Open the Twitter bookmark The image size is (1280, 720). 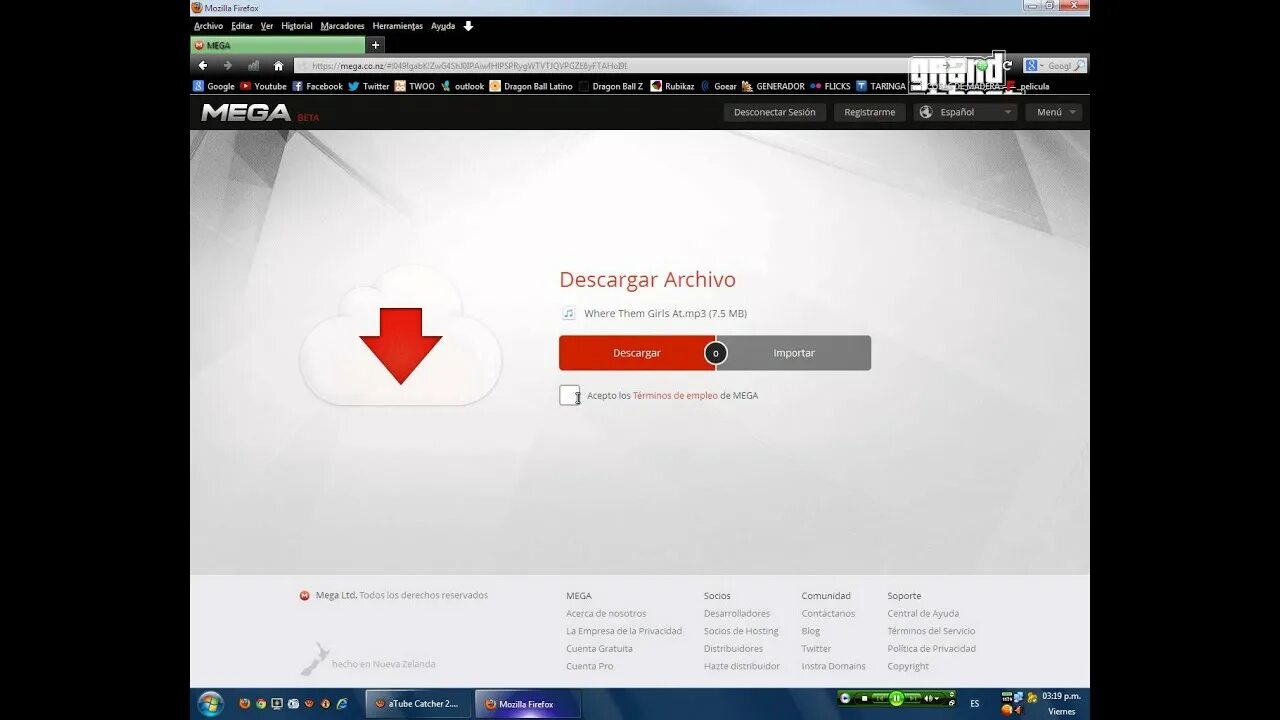point(369,86)
